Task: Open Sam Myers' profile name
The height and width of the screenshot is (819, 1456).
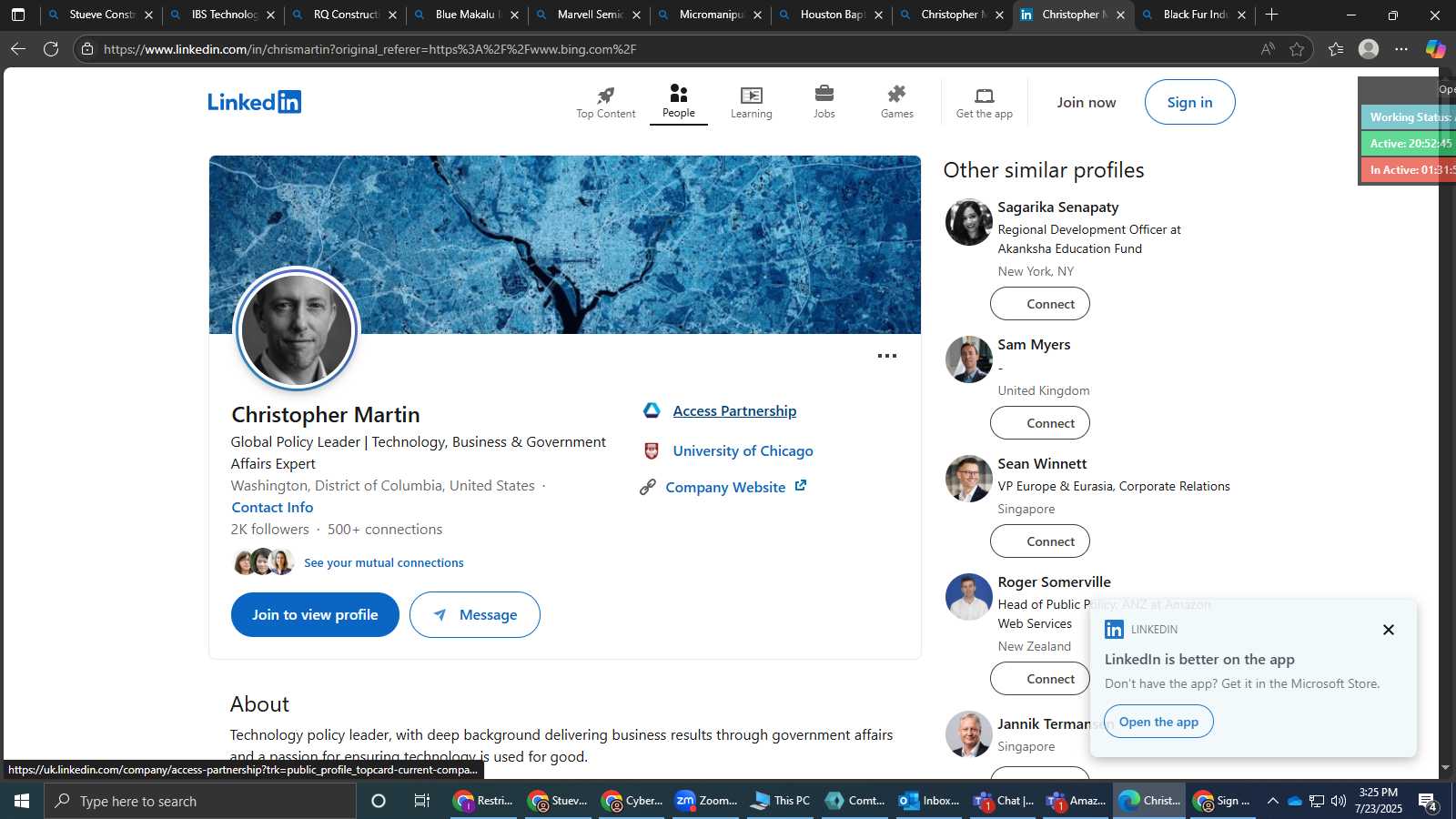Action: 1034,344
